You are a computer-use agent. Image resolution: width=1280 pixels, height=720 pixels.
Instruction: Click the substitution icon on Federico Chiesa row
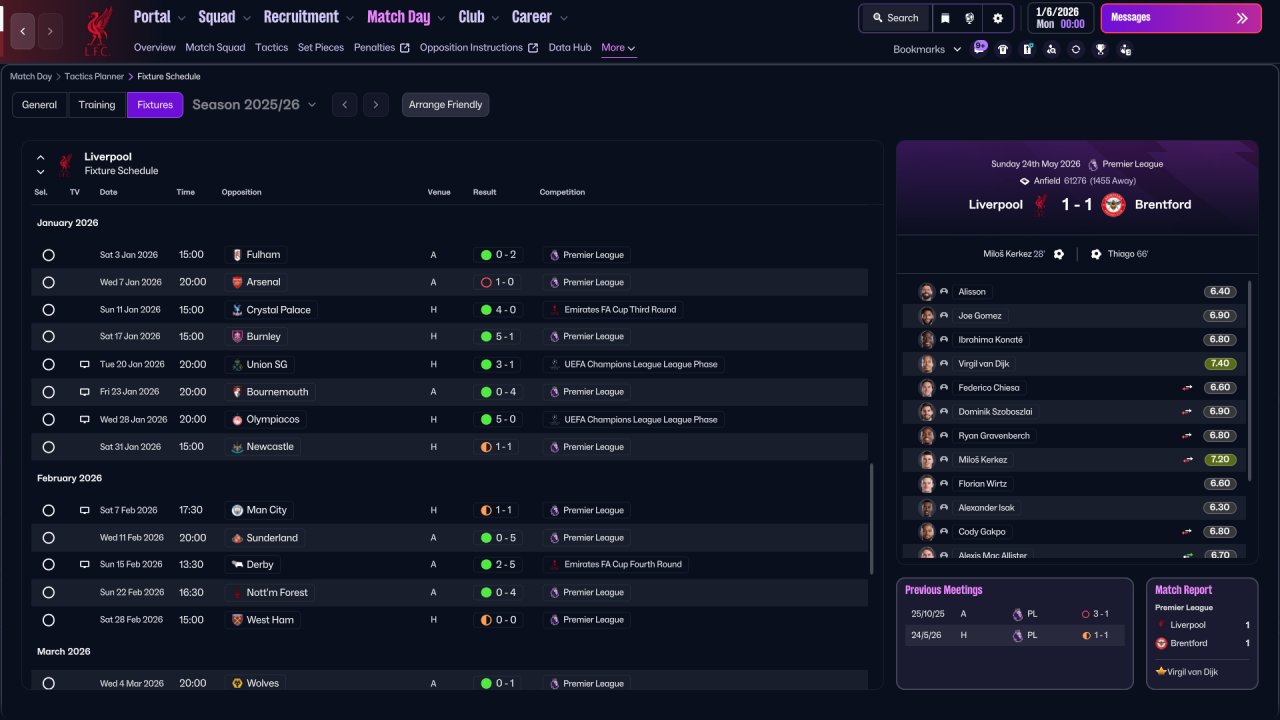click(1188, 388)
